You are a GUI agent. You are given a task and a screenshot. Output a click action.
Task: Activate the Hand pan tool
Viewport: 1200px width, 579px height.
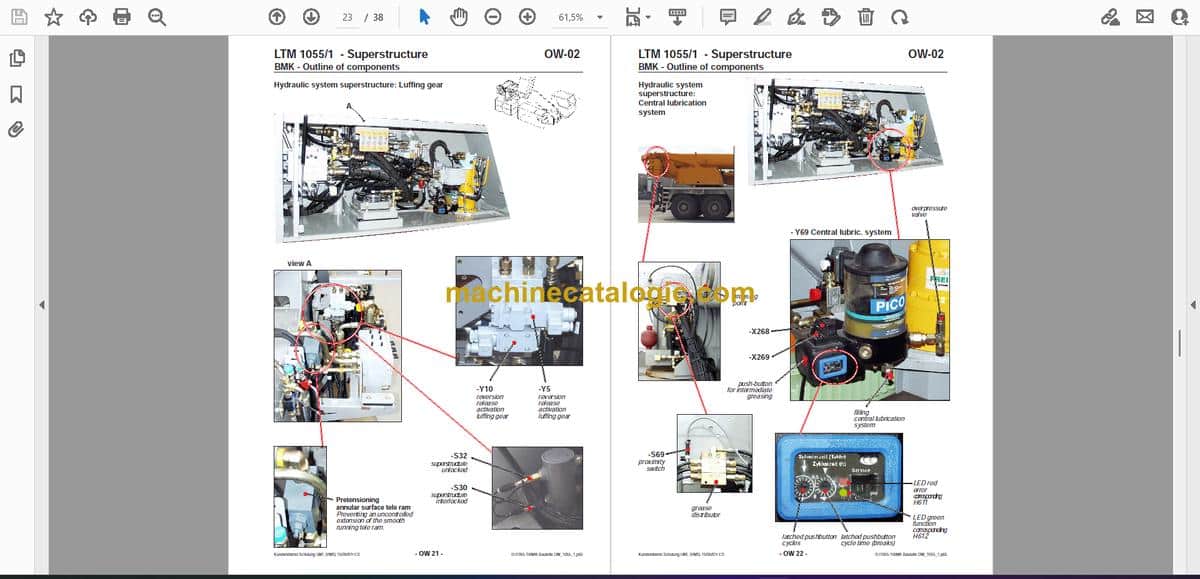point(459,17)
